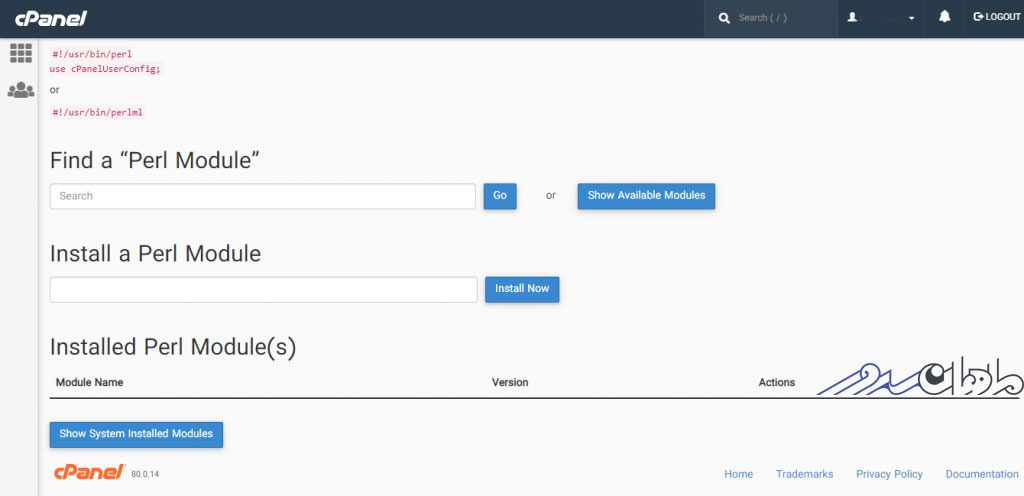Click the cPanel logo in header
The height and width of the screenshot is (496, 1024).
[51, 18]
